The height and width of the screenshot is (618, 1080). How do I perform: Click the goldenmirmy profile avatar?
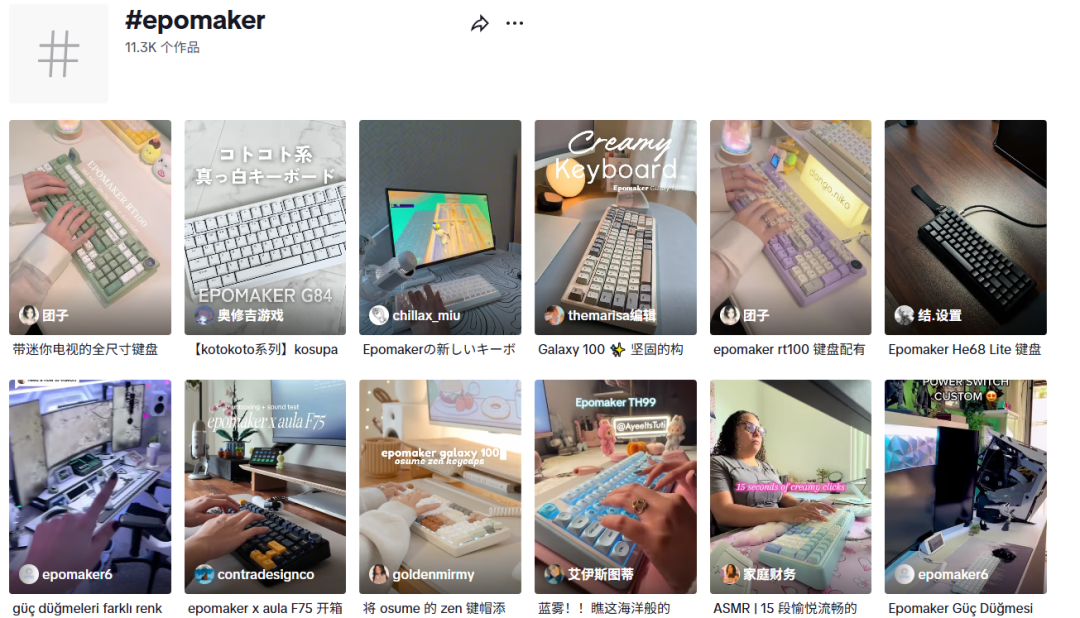point(379,574)
